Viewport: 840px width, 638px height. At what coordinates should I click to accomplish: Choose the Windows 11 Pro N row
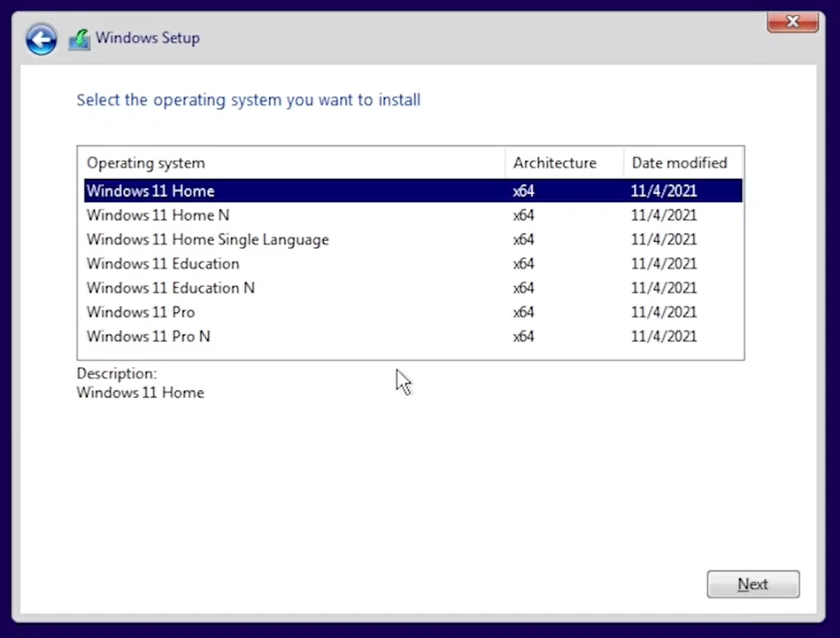pyautogui.click(x=148, y=337)
